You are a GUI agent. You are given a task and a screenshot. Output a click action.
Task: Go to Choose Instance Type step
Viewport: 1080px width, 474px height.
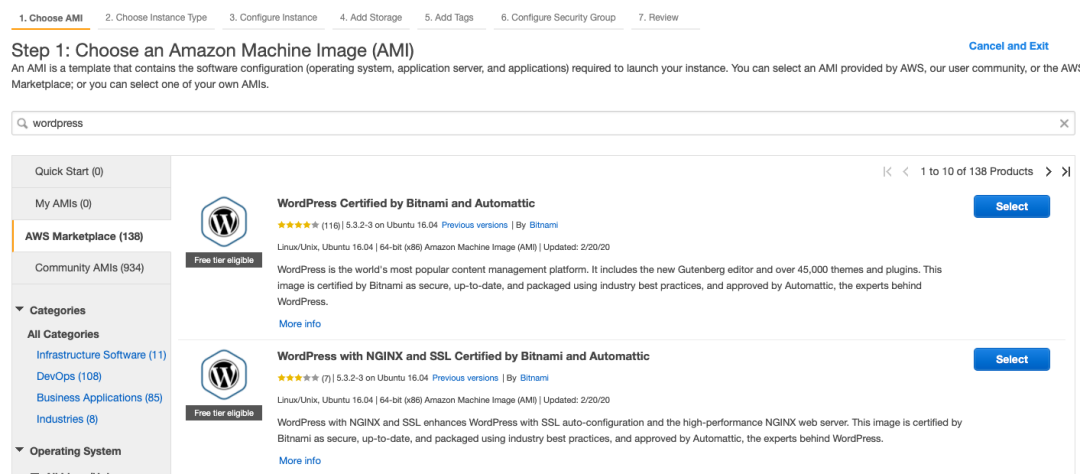[156, 18]
